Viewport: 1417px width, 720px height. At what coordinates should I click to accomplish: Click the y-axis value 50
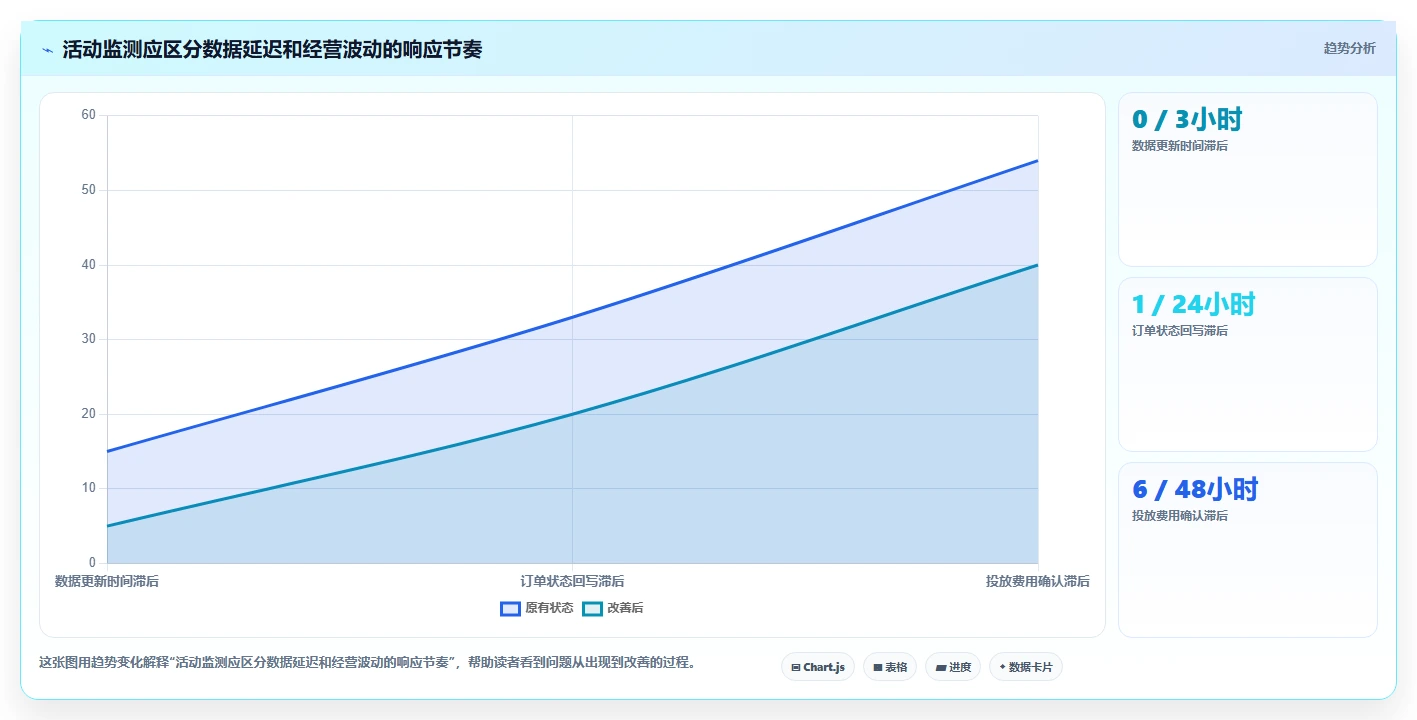(x=88, y=190)
